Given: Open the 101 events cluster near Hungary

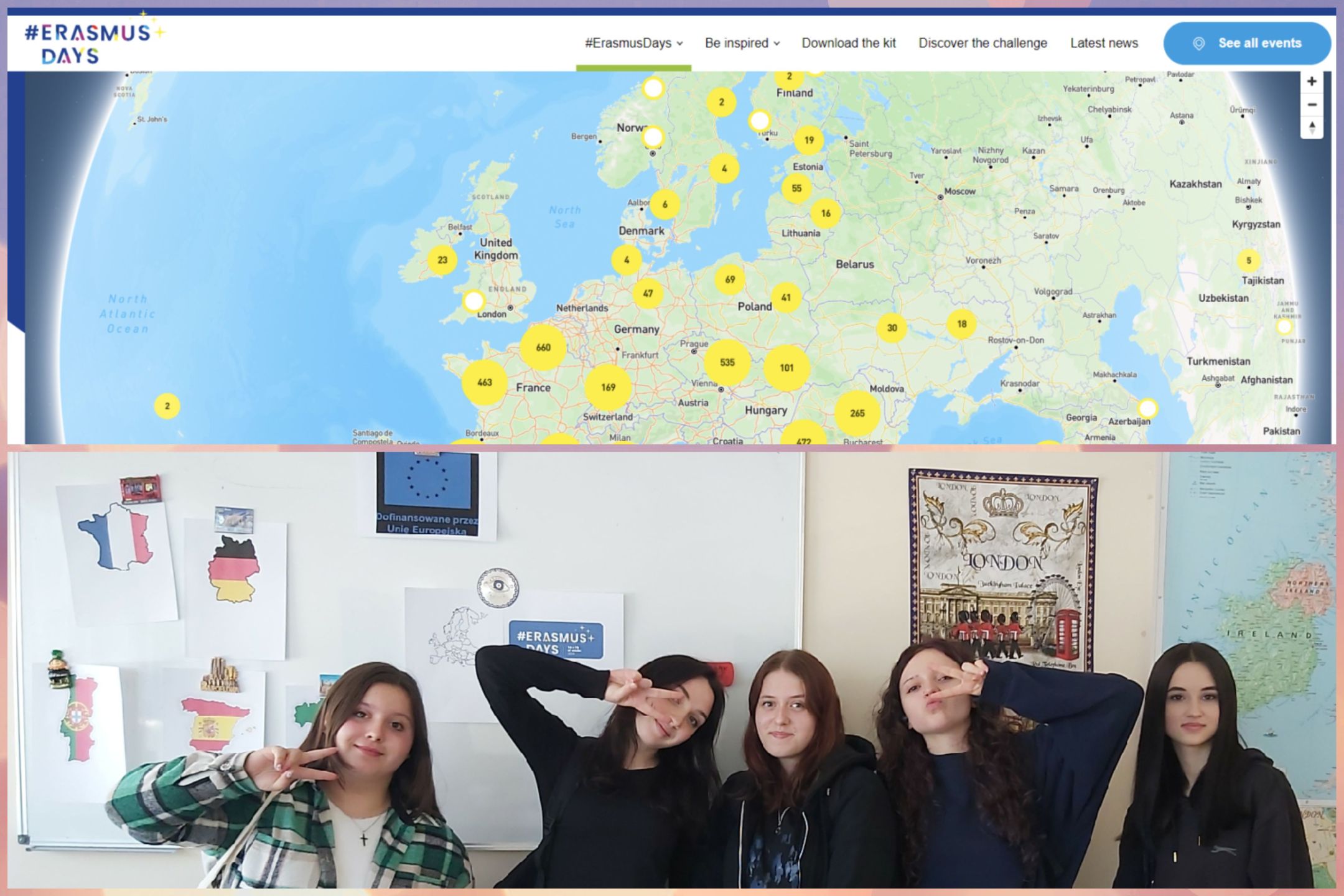Looking at the screenshot, I should click(786, 368).
